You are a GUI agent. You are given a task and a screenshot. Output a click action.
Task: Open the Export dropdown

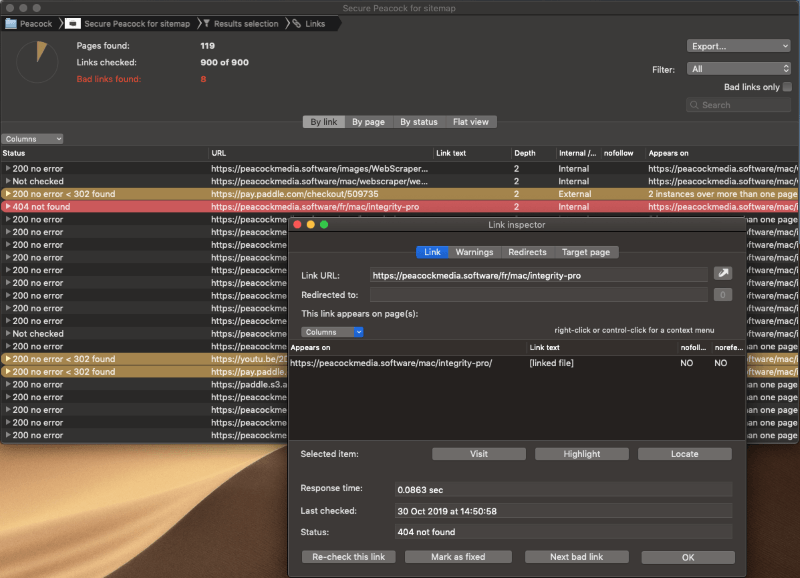pyautogui.click(x=738, y=46)
